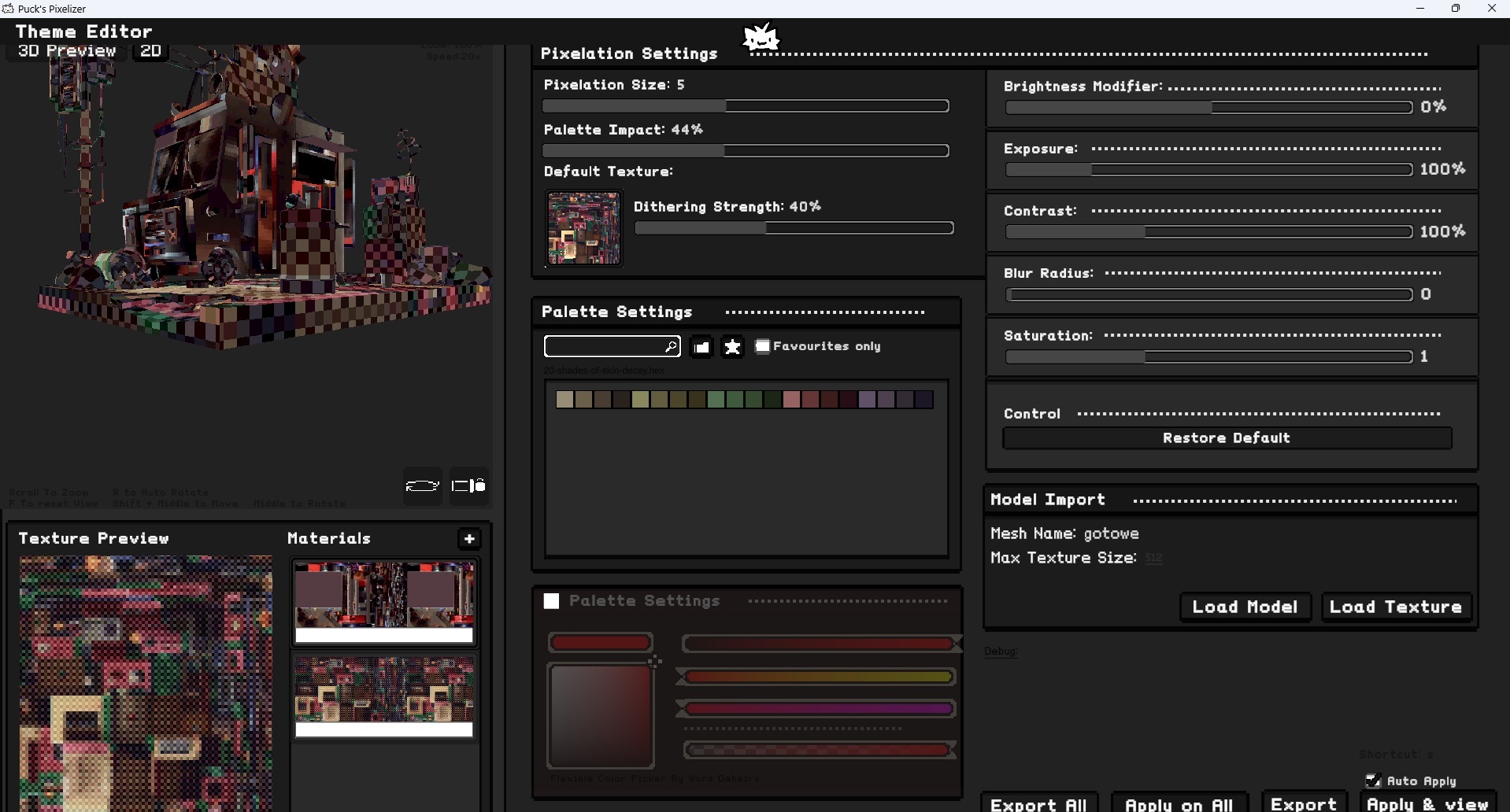The width and height of the screenshot is (1510, 812).
Task: Pick the lightest purple palette swatch
Action: coord(867,400)
